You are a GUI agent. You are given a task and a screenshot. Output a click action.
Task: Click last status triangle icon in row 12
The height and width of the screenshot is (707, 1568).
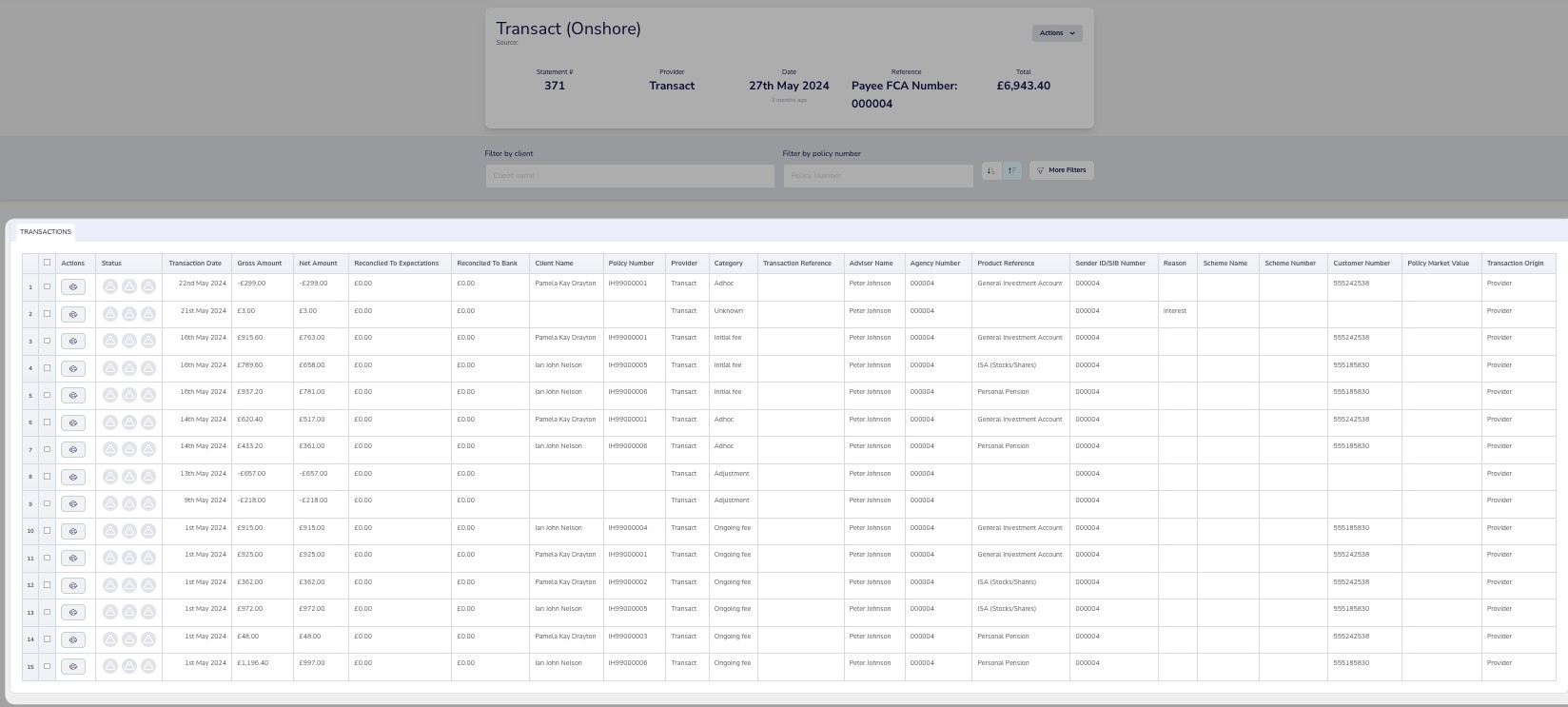click(148, 584)
